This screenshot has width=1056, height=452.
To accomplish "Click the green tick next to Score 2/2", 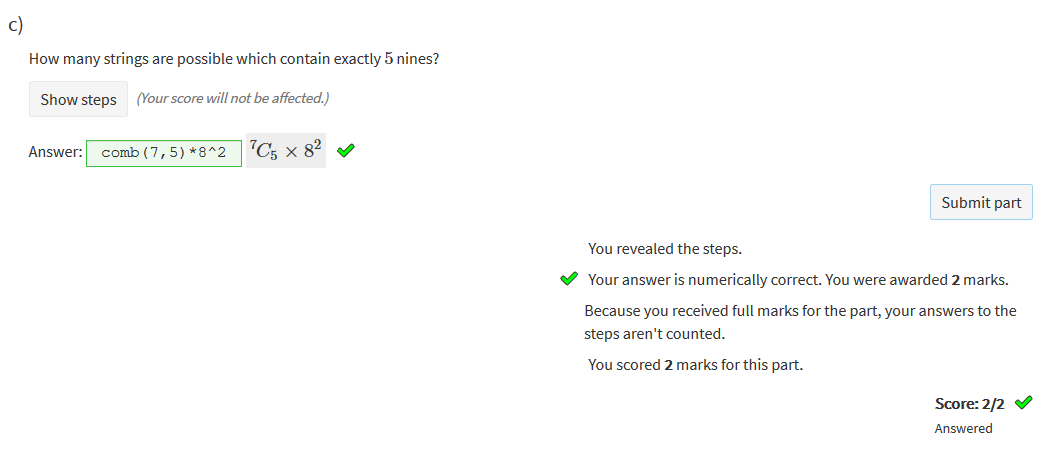I will click(1023, 403).
